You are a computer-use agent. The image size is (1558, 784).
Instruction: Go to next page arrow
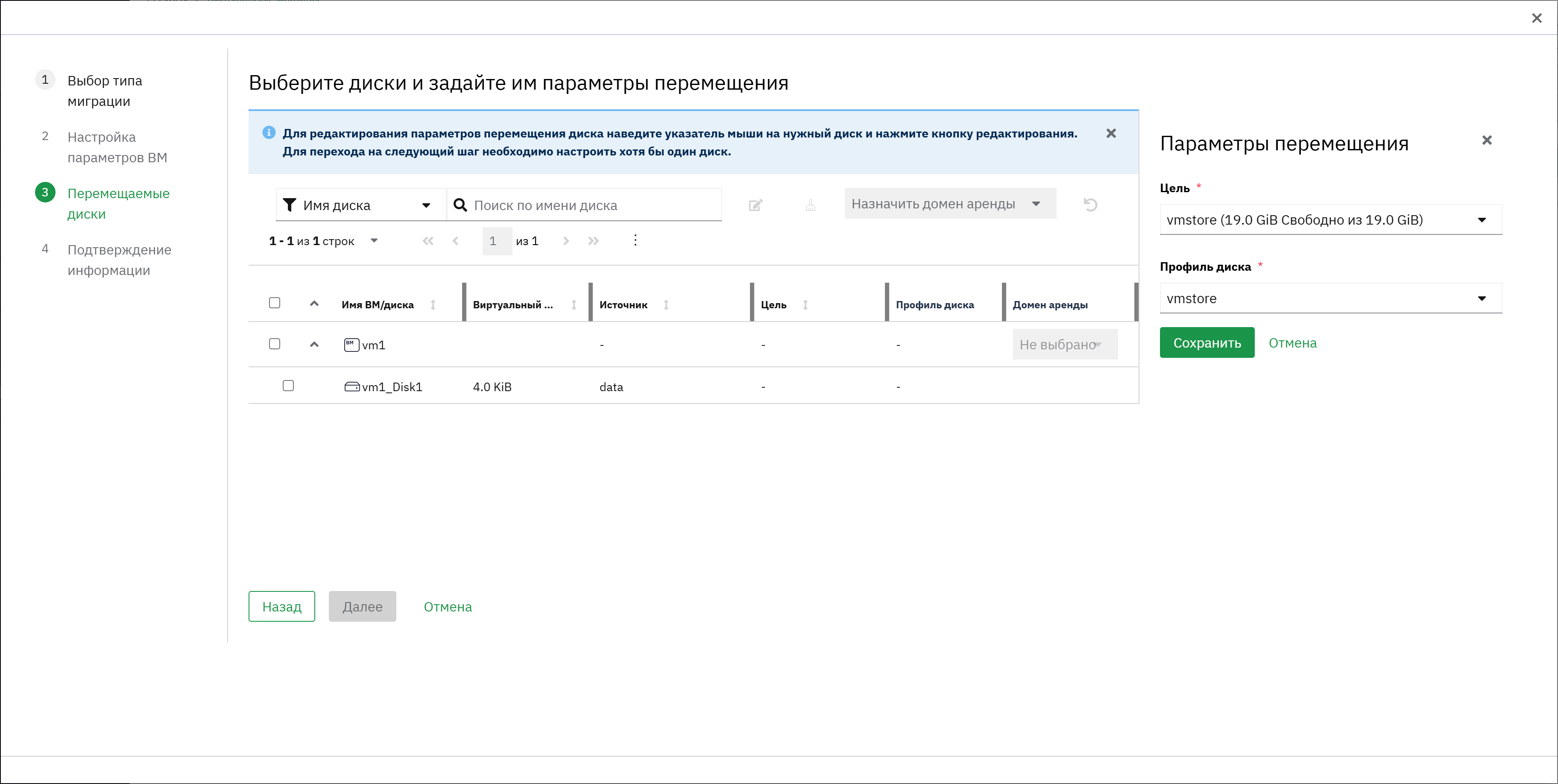point(566,241)
